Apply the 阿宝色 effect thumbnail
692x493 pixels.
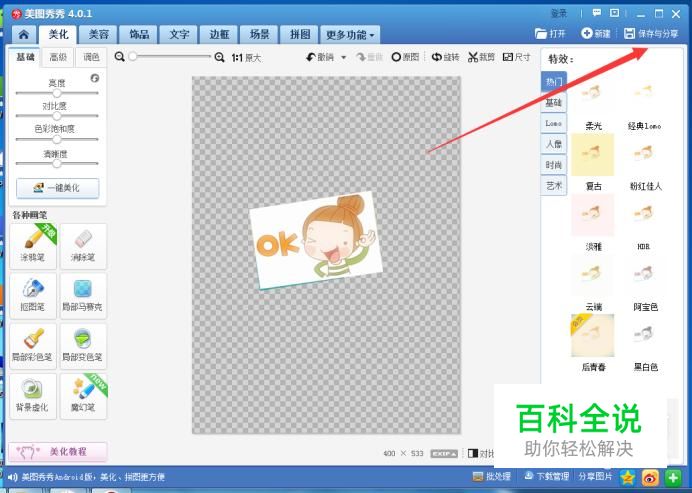(x=644, y=275)
